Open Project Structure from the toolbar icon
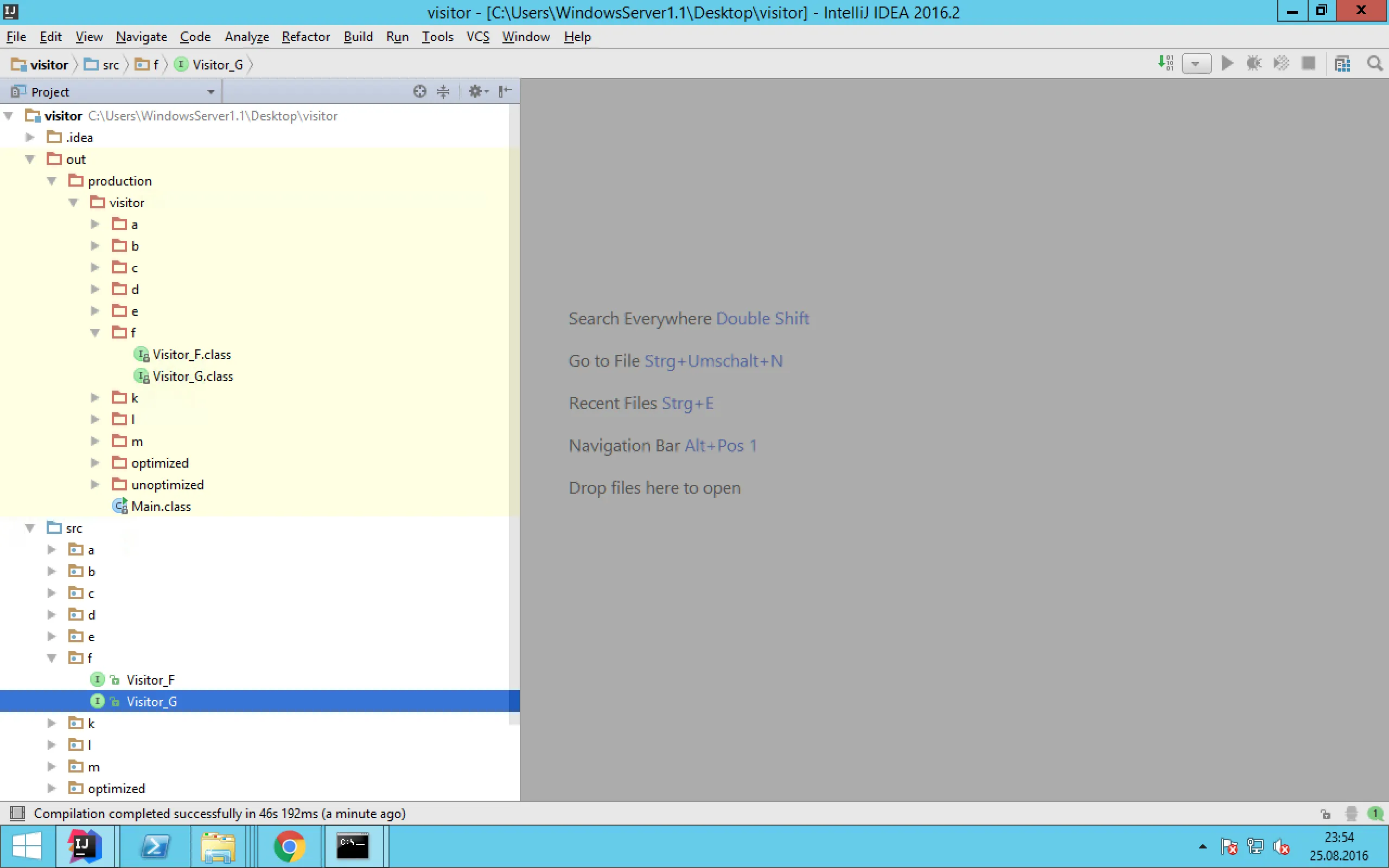This screenshot has width=1389, height=868. point(1342,63)
